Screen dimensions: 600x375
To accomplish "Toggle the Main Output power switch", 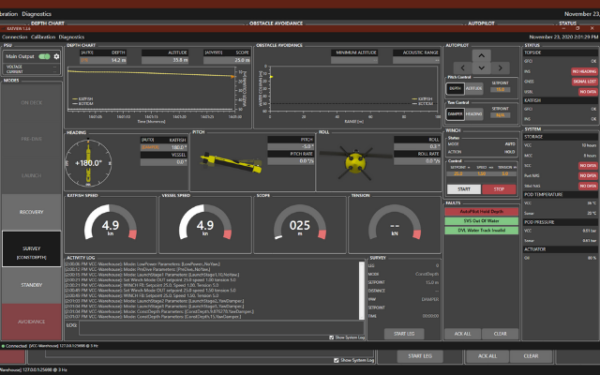I will 44,57.
